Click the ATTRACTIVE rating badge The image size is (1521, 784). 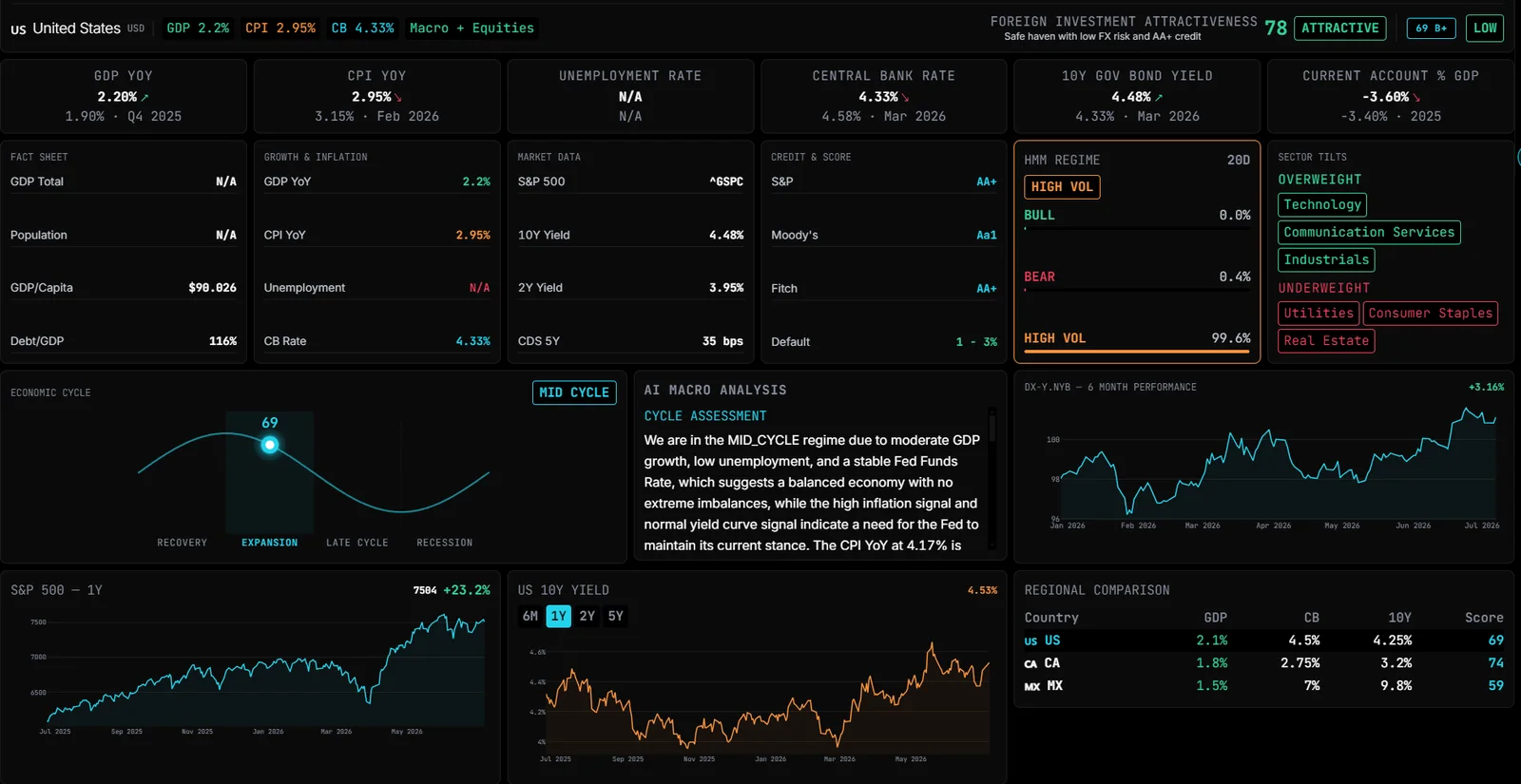(x=1339, y=29)
